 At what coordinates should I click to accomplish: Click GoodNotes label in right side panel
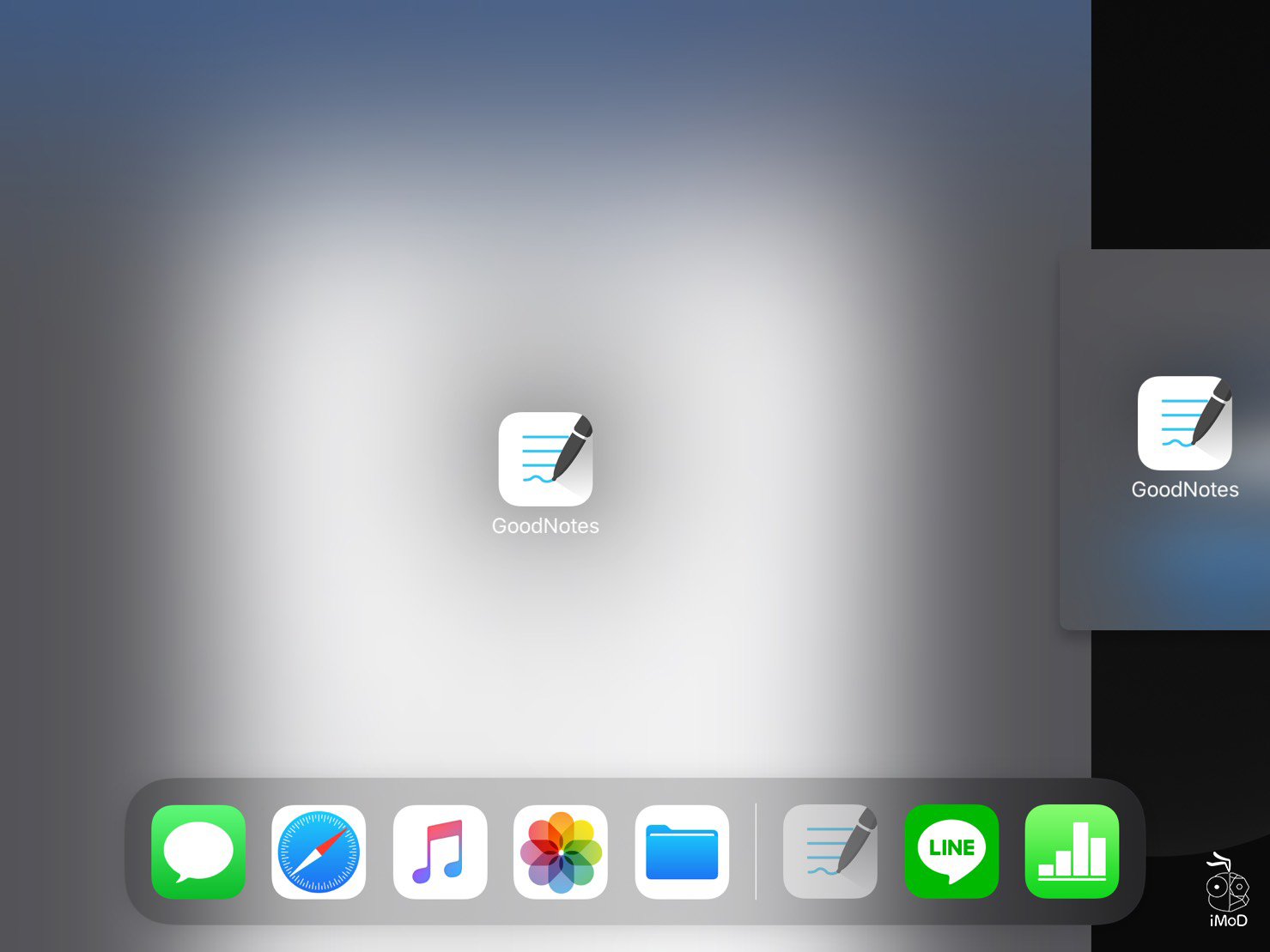click(x=1184, y=490)
